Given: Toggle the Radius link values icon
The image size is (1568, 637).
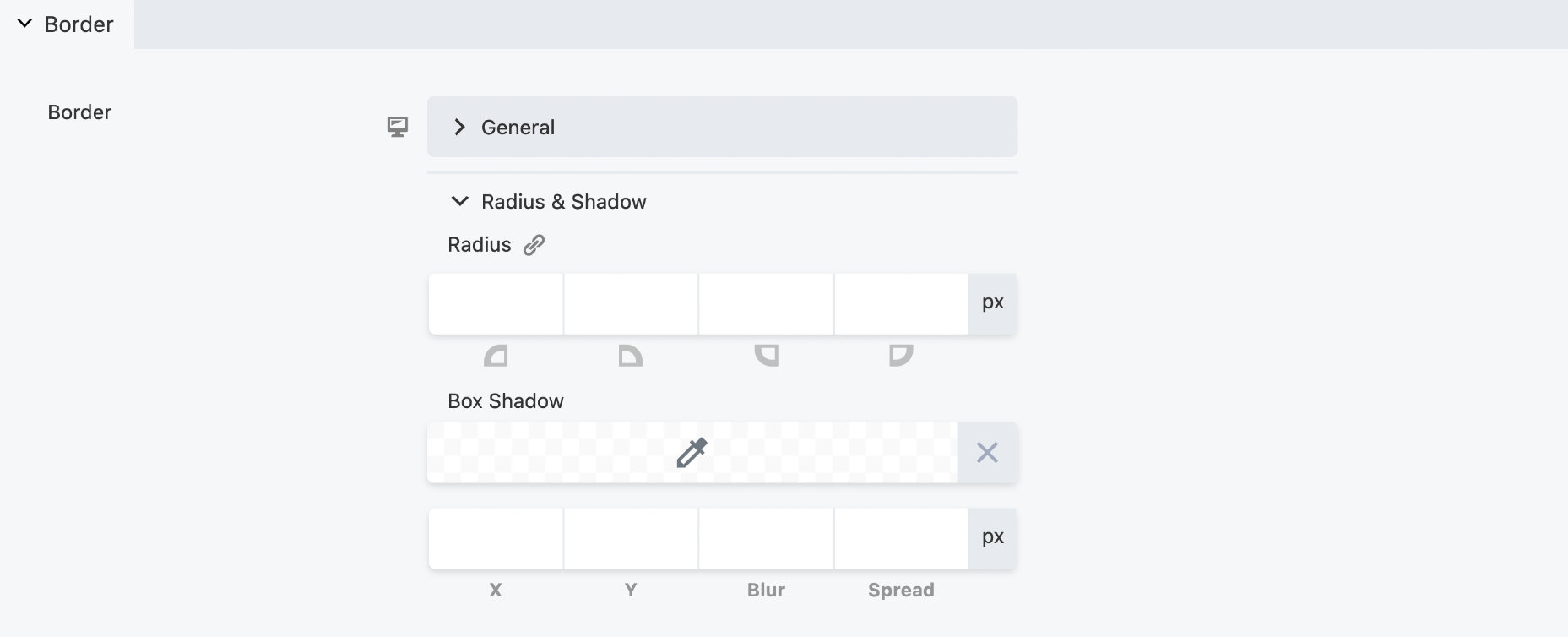Looking at the screenshot, I should 534,245.
